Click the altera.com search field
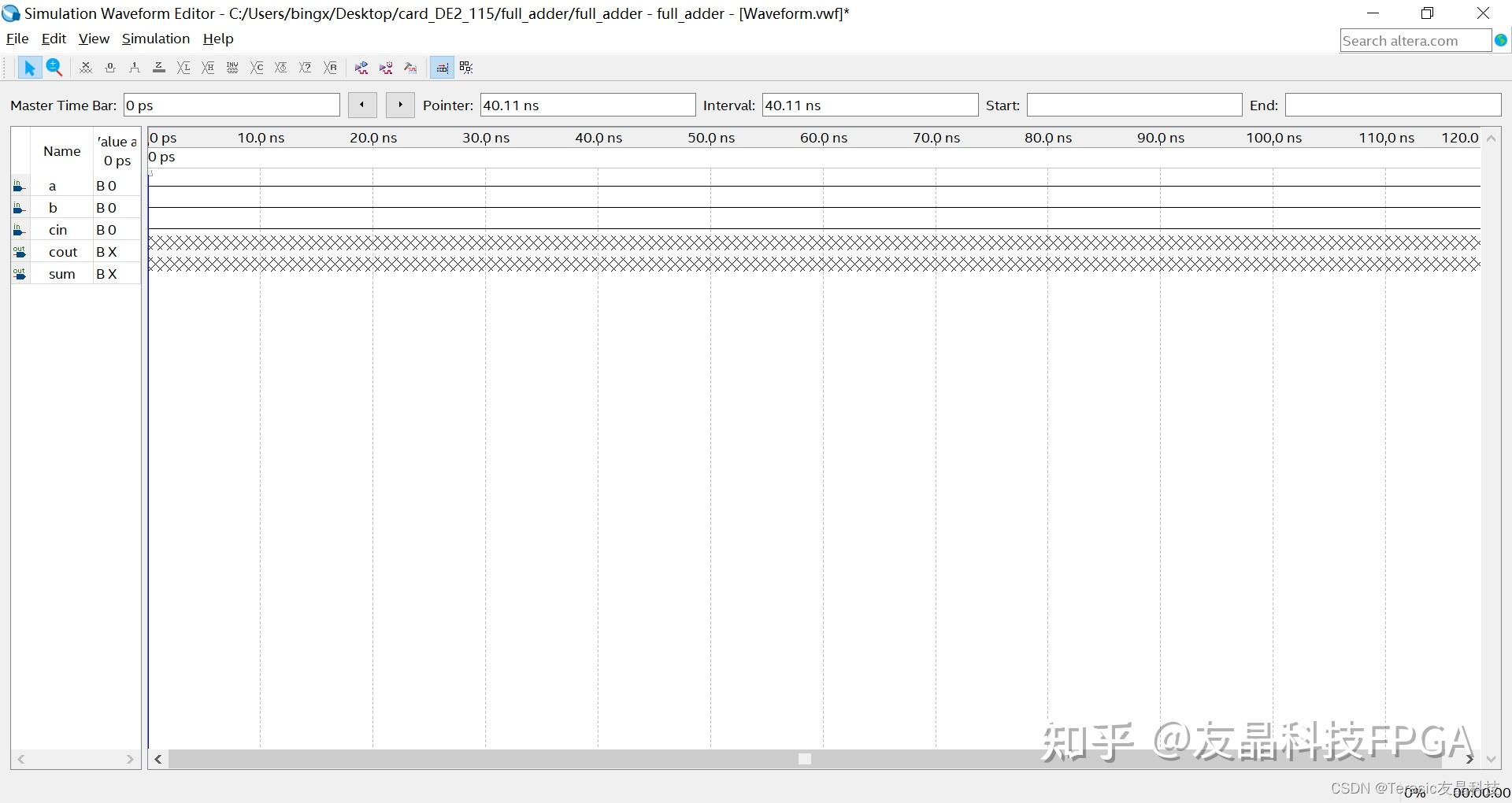Viewport: 1512px width, 803px height. click(x=1414, y=40)
